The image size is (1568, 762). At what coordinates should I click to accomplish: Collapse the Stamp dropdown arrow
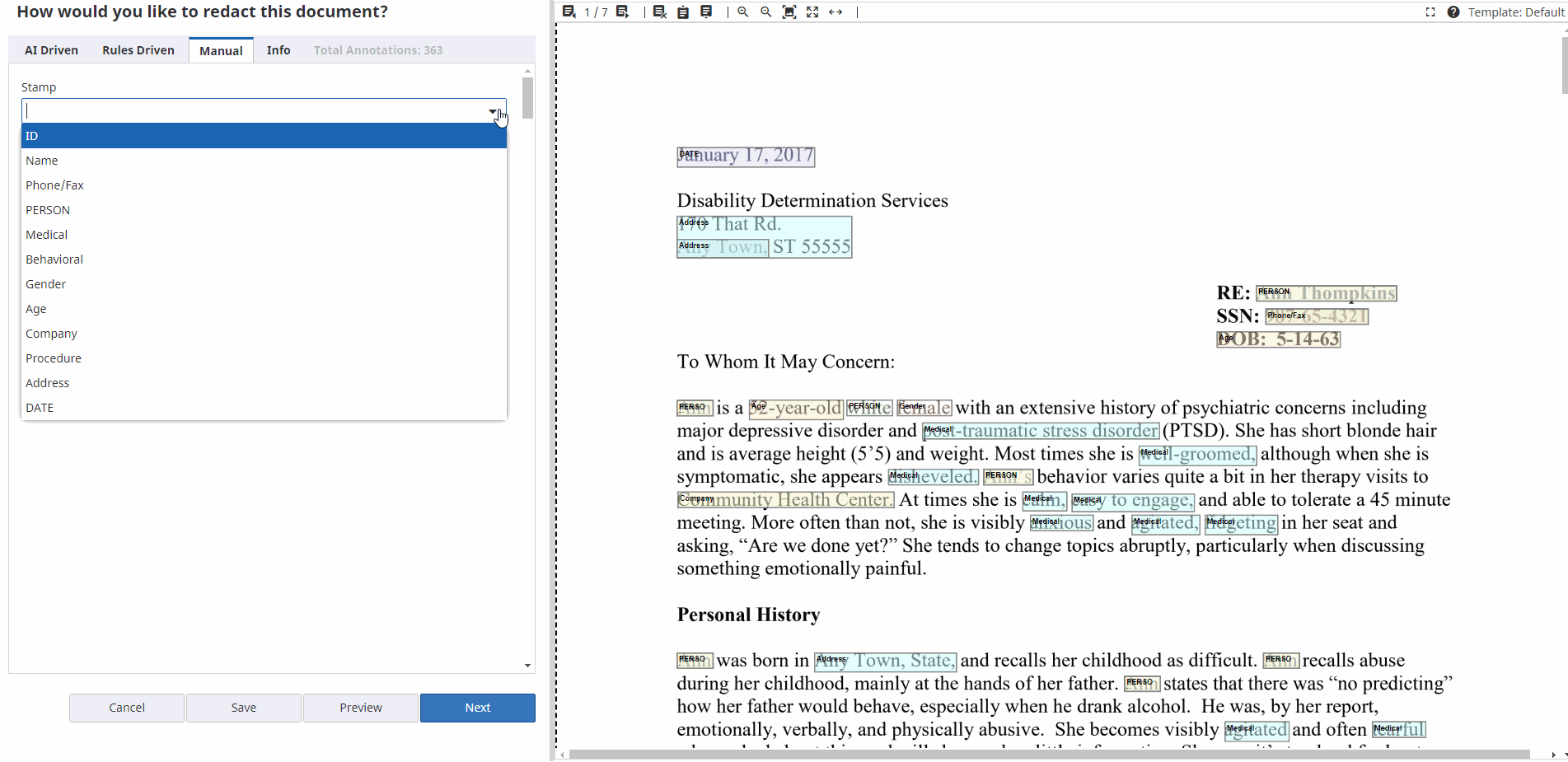pos(493,111)
